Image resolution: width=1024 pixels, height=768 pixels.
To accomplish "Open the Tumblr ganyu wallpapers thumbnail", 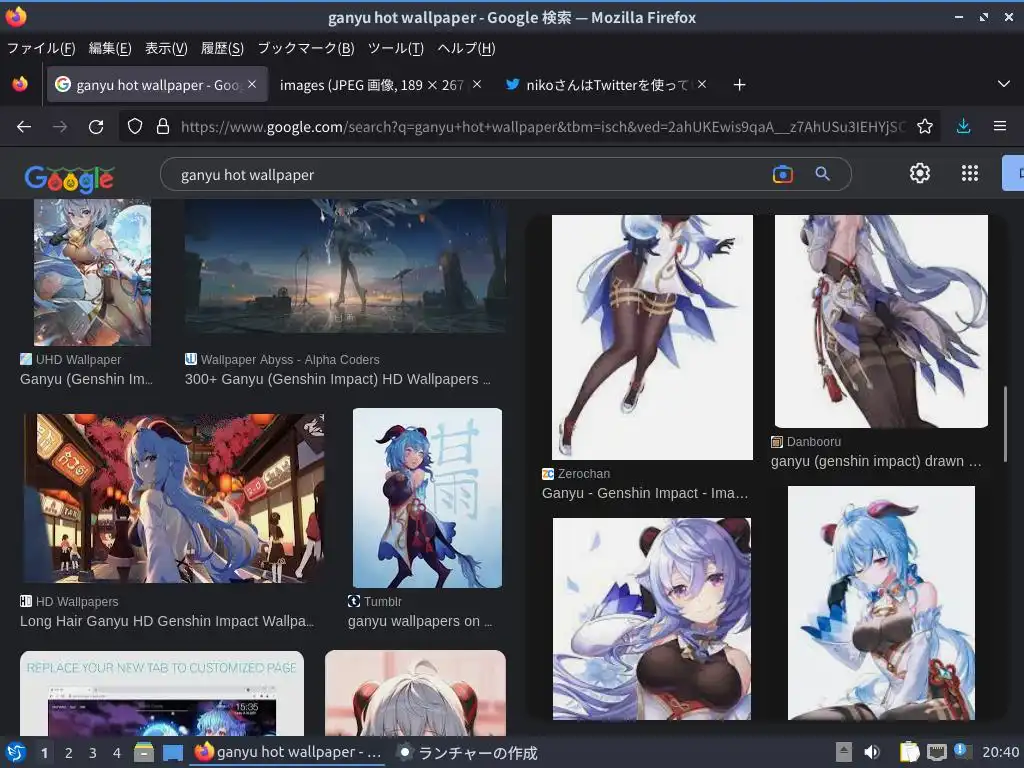I will coord(427,498).
